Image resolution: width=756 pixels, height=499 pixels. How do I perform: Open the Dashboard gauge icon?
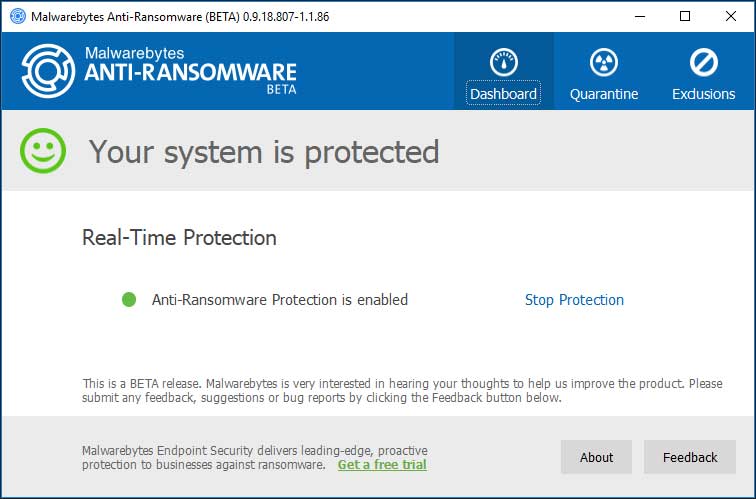(x=504, y=63)
